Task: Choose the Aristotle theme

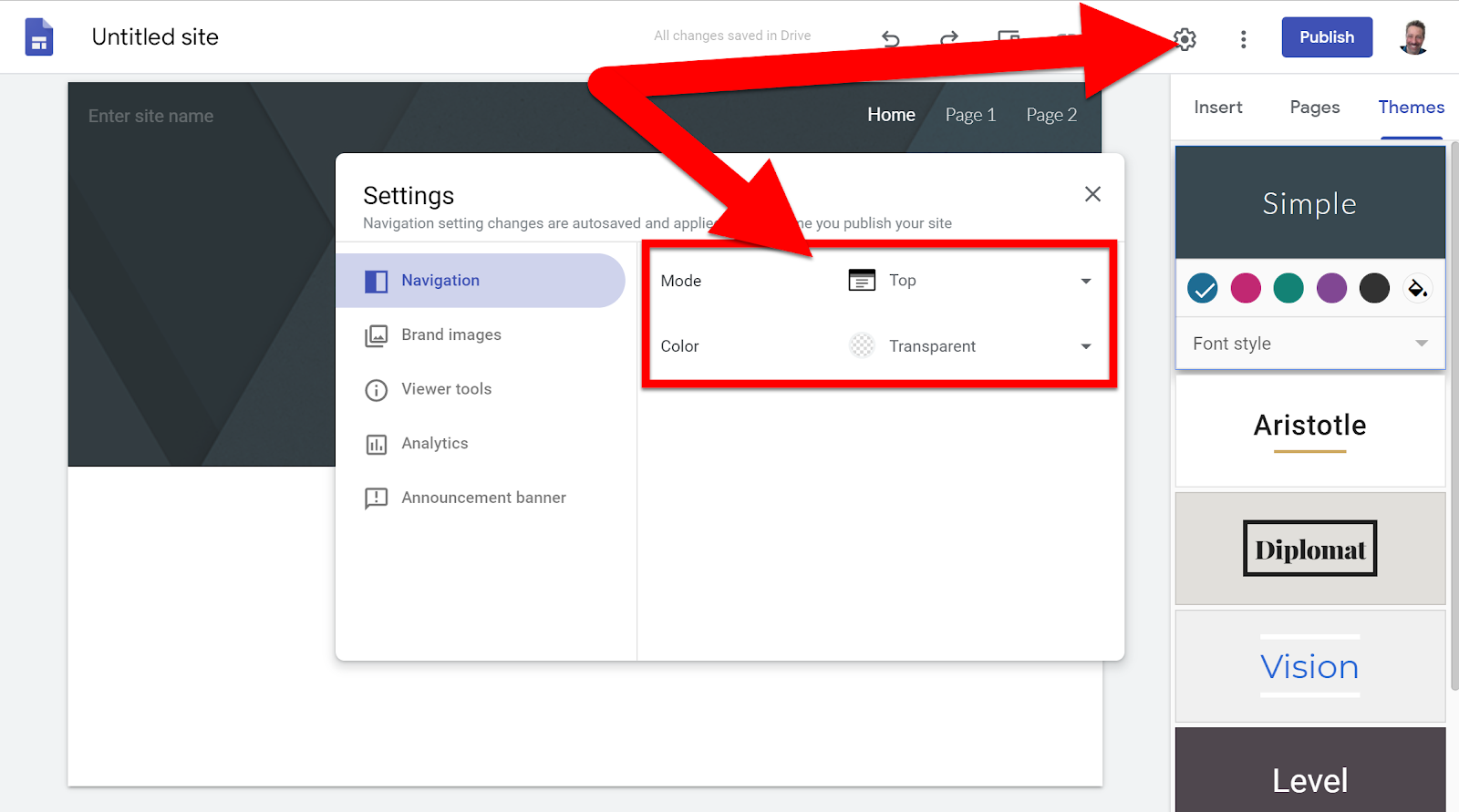Action: (1310, 430)
